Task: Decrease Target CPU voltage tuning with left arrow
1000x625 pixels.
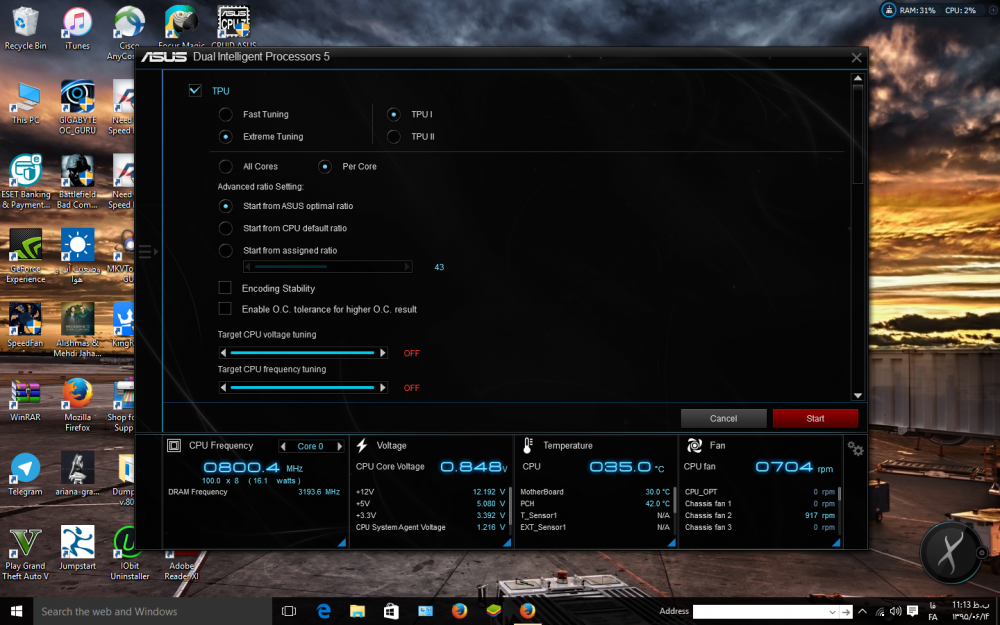Action: [x=223, y=353]
